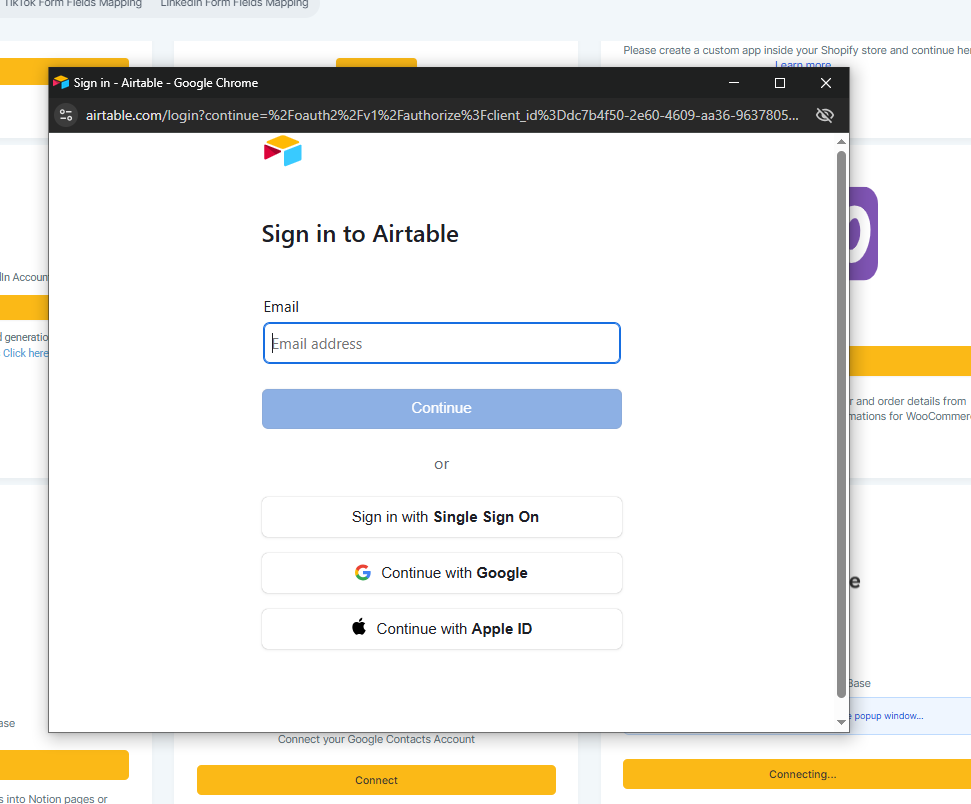Click the Airtable favicon in the title bar

pos(61,82)
